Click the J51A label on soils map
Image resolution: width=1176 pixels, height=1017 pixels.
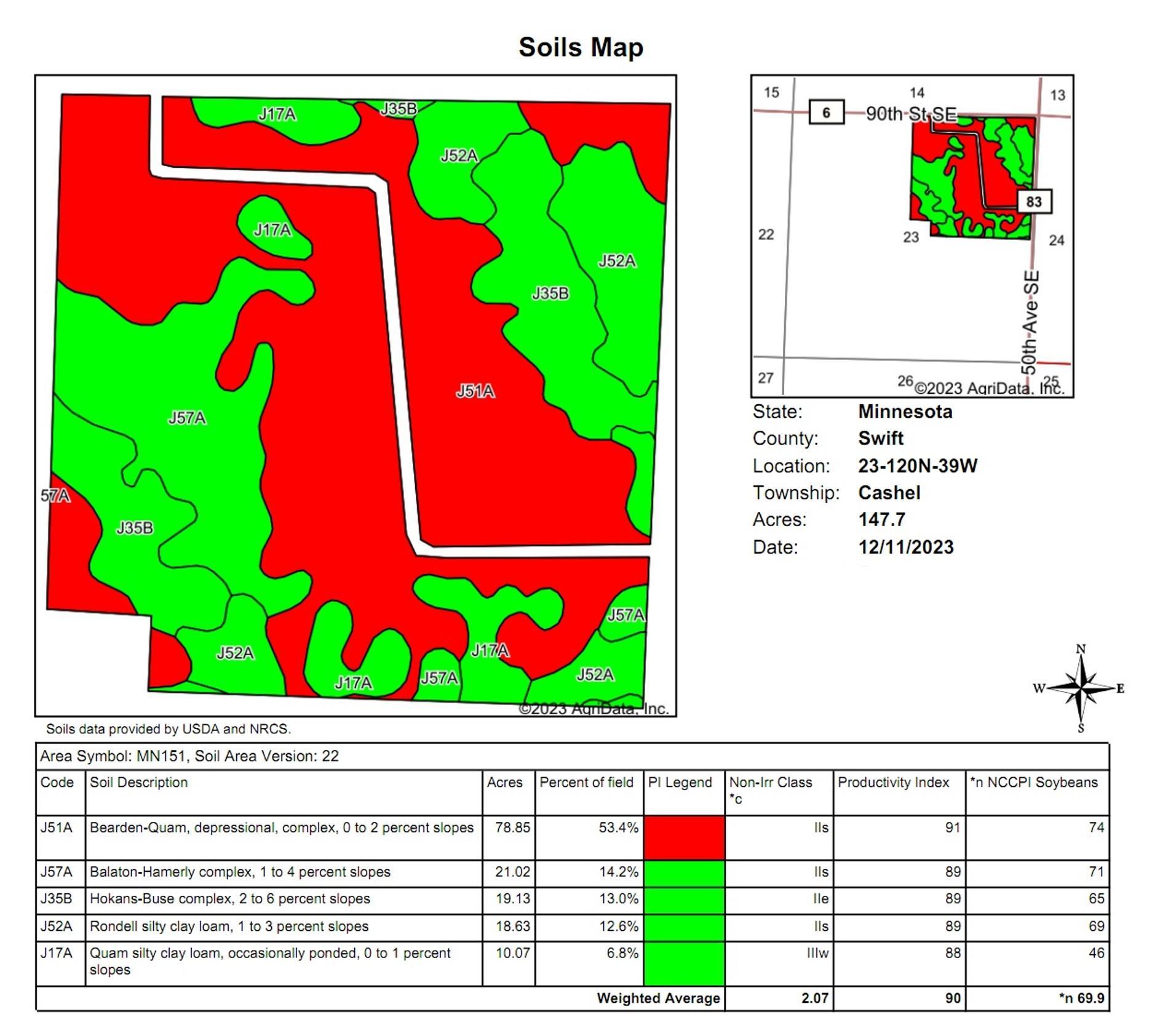point(475,391)
